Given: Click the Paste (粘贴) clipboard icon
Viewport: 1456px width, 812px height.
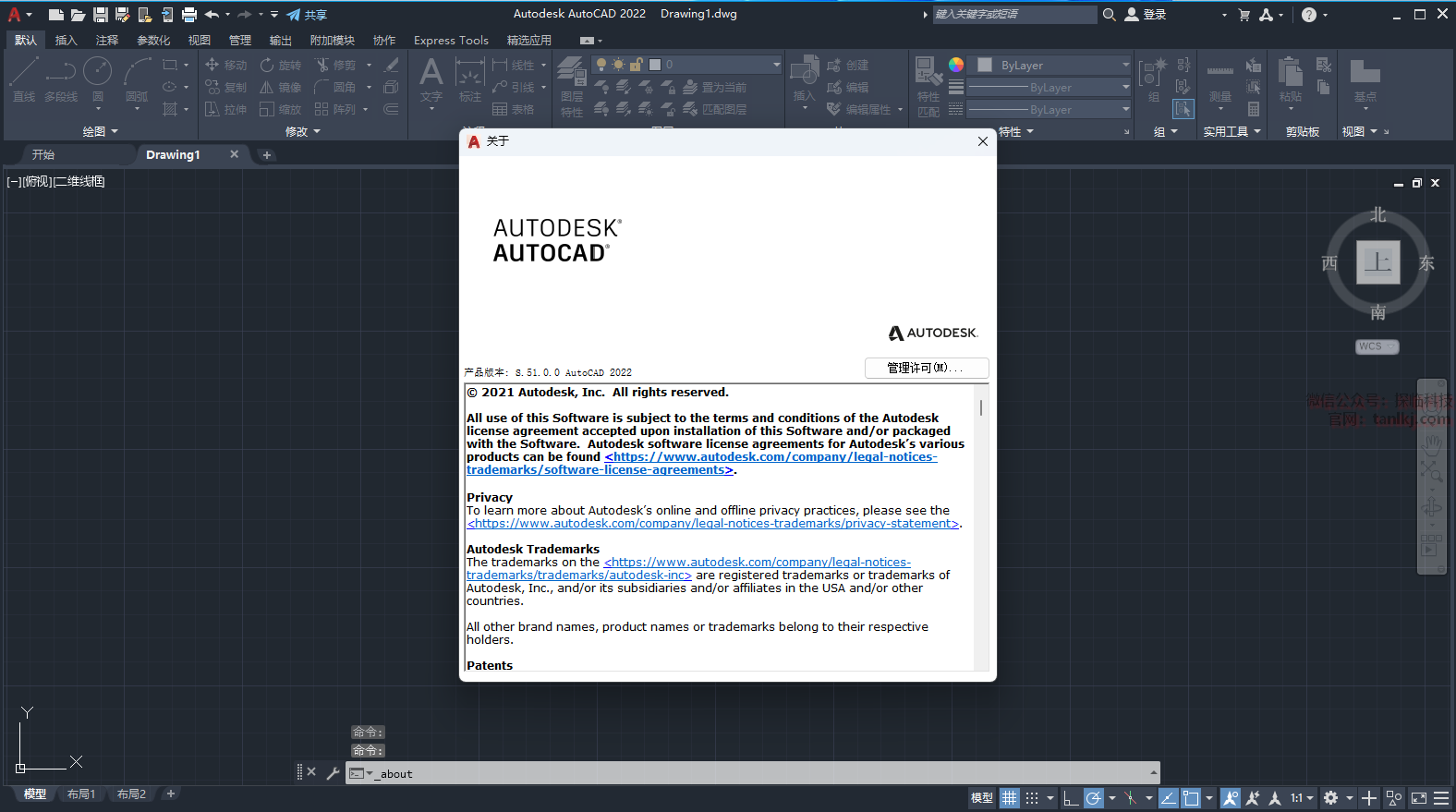Looking at the screenshot, I should (1291, 79).
